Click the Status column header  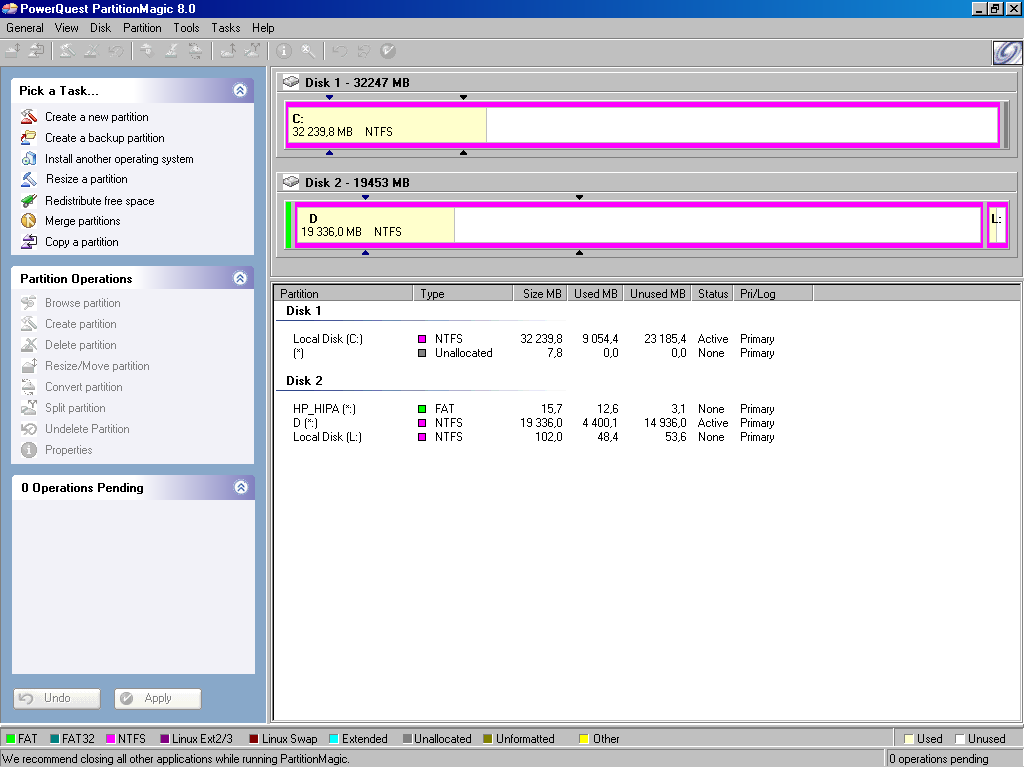712,294
